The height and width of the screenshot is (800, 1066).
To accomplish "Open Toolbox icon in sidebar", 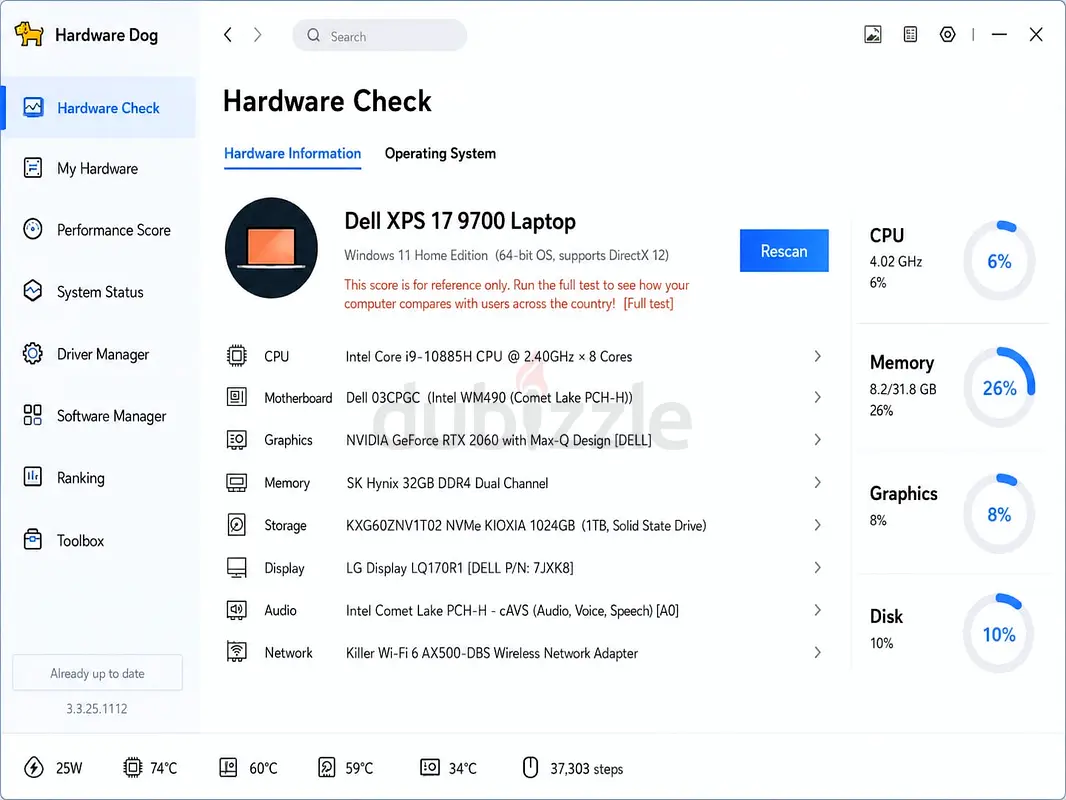I will click(33, 540).
